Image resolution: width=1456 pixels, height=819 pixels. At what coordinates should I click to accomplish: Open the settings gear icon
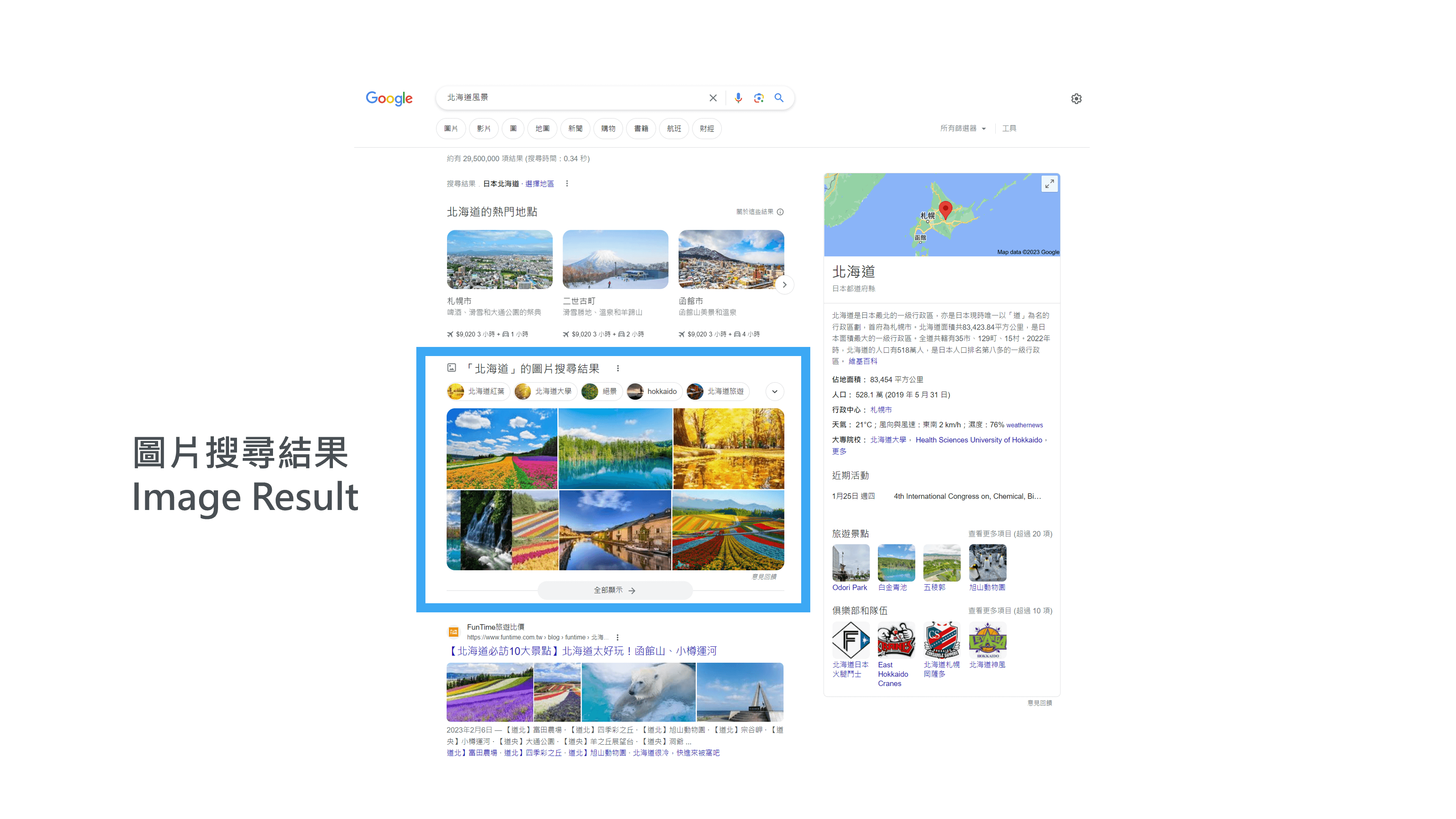(1076, 99)
